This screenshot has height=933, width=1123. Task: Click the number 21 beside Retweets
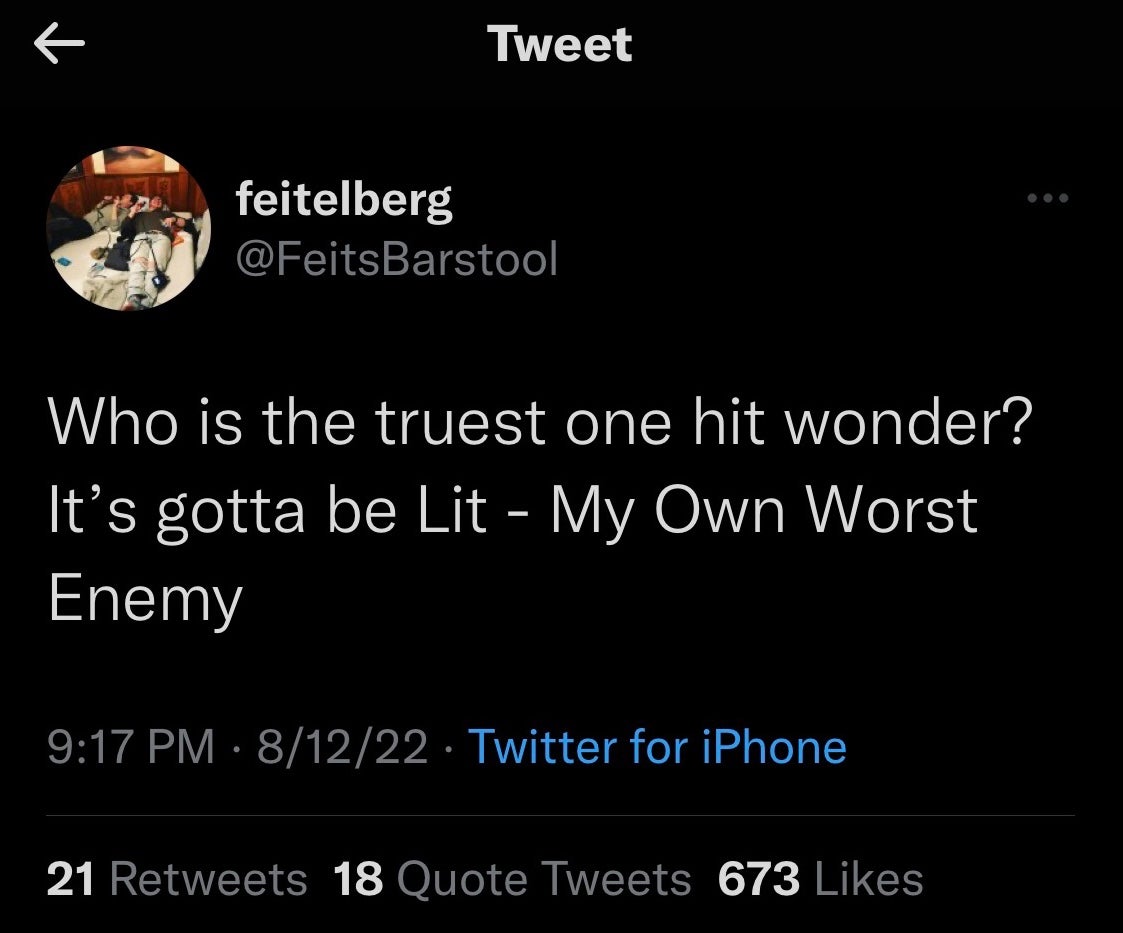(x=70, y=880)
